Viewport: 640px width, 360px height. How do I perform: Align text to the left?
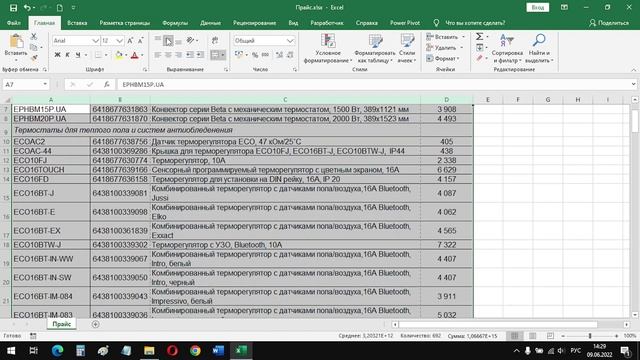158,55
